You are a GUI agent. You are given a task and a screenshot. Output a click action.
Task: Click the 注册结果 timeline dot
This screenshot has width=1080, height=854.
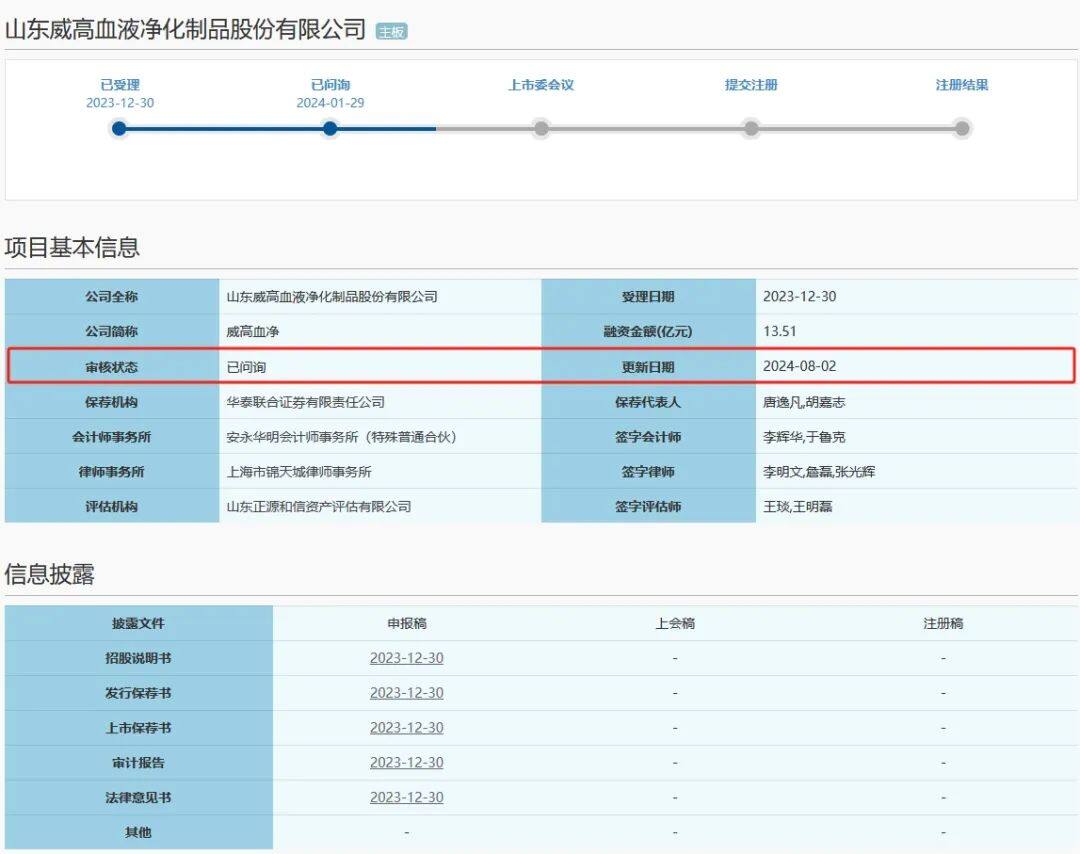(962, 128)
